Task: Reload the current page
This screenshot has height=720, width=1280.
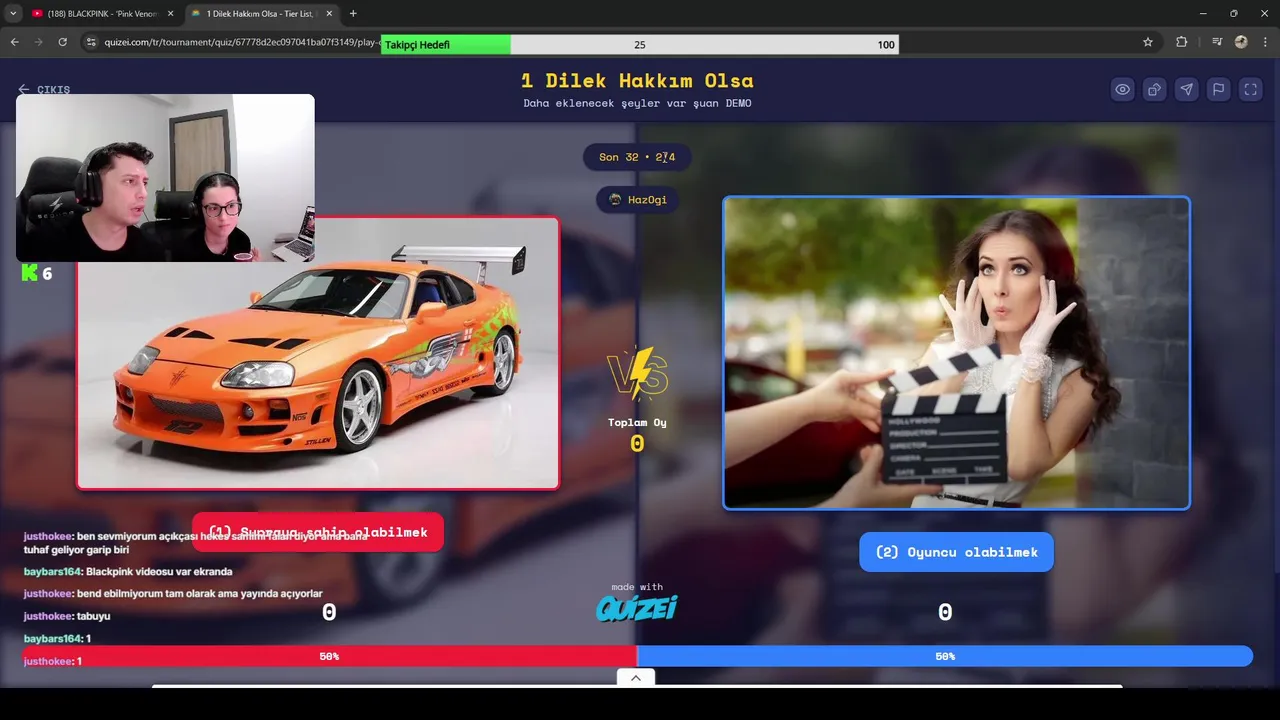Action: click(63, 43)
